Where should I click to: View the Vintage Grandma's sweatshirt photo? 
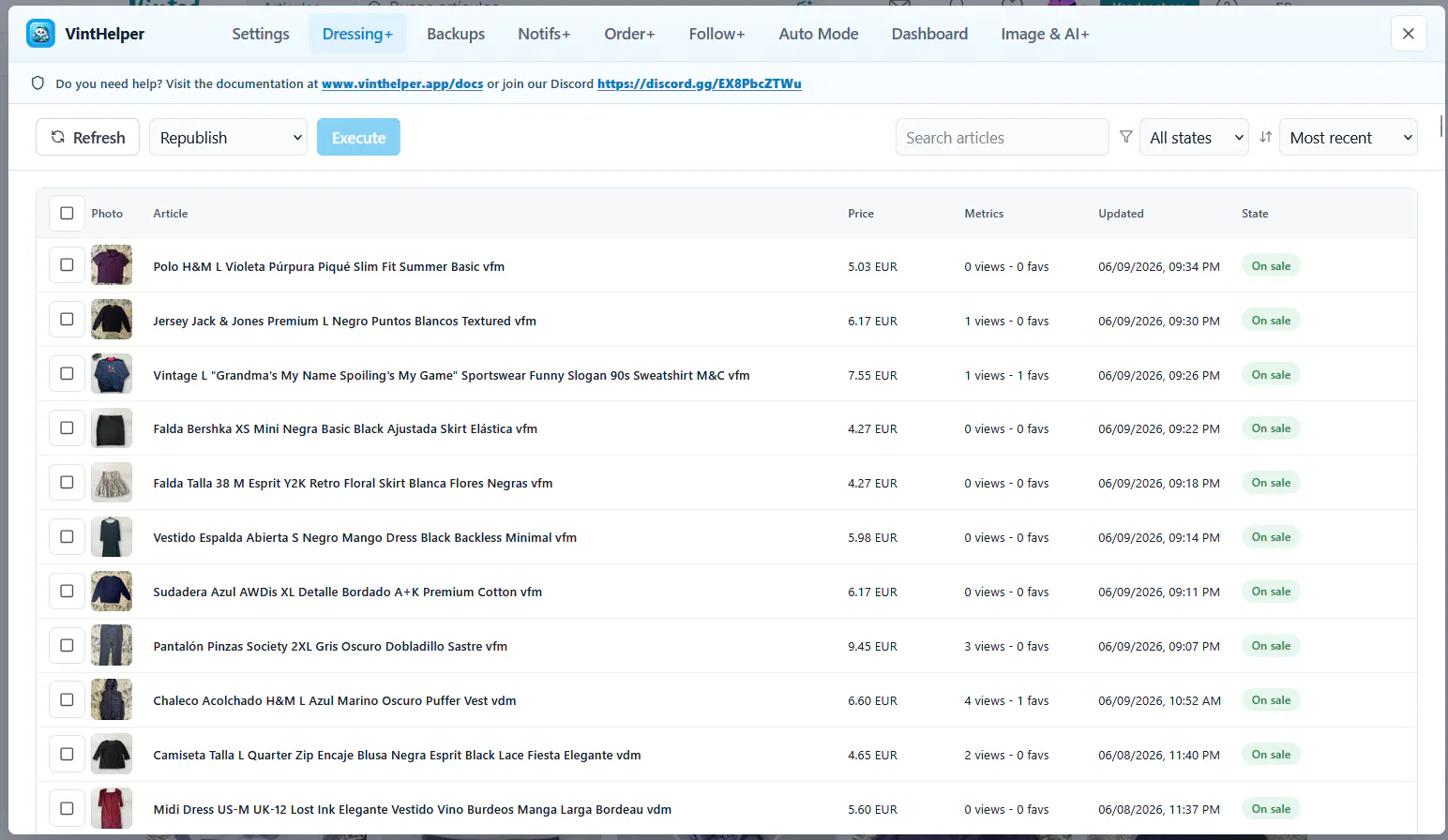tap(112, 374)
